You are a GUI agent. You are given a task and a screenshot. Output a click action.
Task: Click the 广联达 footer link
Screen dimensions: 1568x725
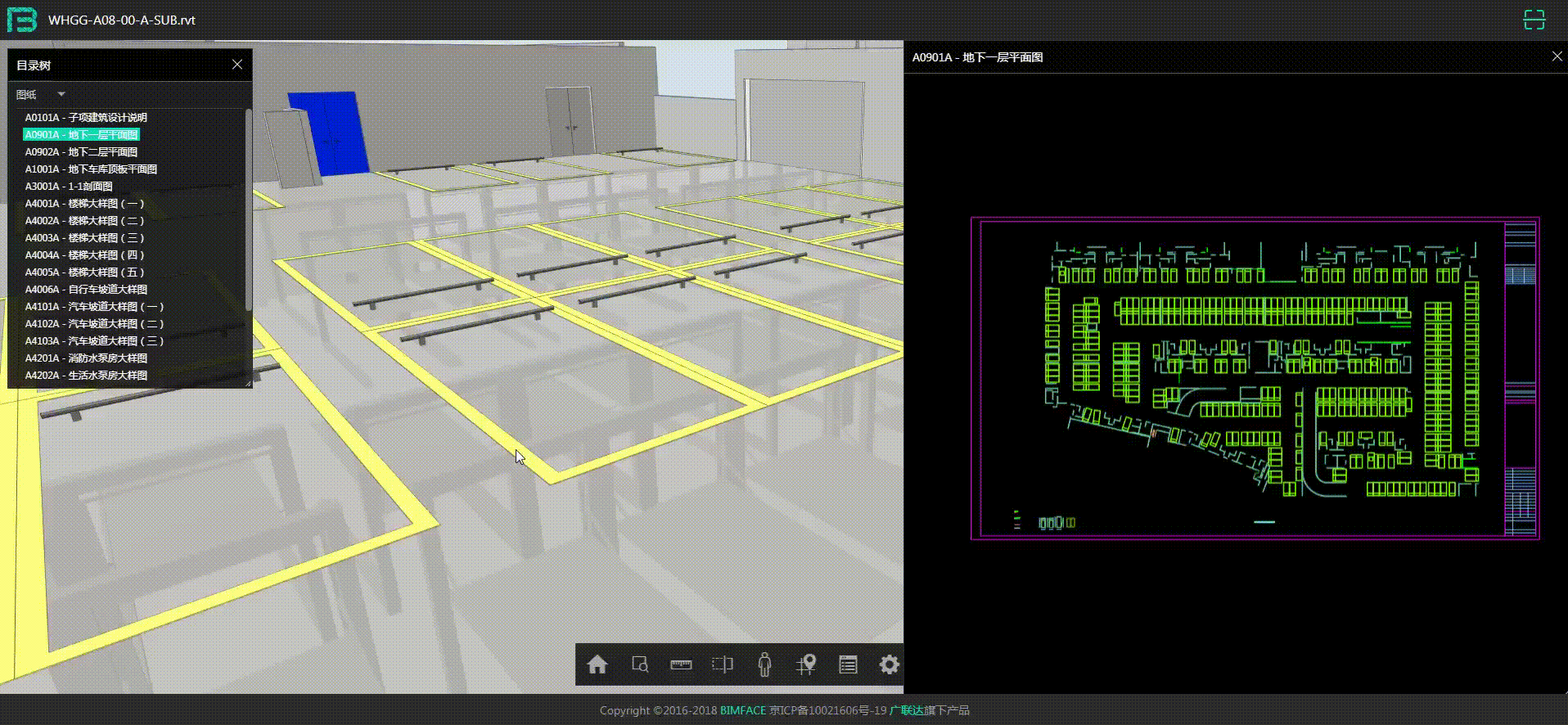(906, 710)
